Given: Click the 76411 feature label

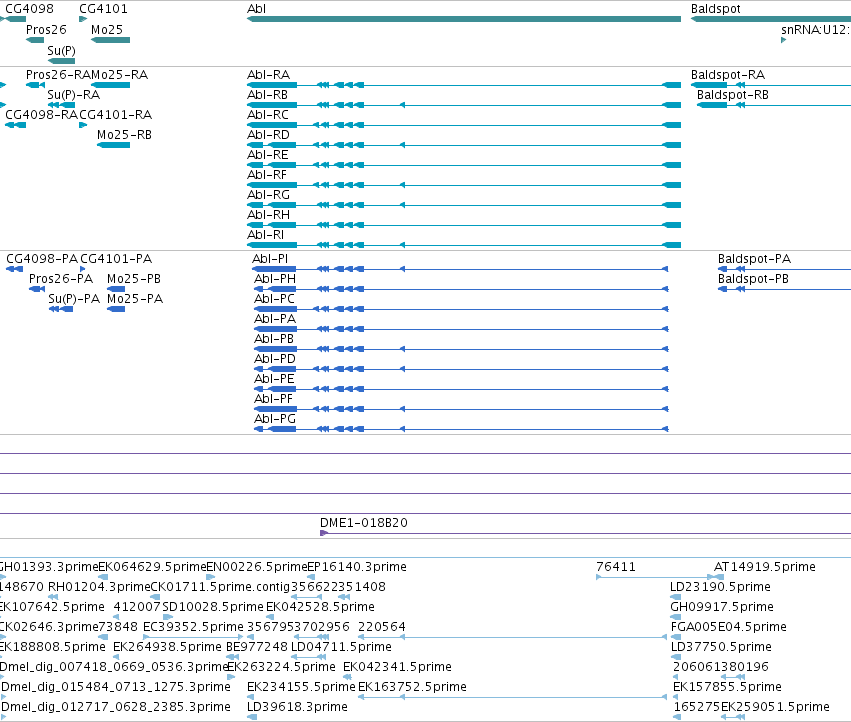Looking at the screenshot, I should pyautogui.click(x=615, y=567).
